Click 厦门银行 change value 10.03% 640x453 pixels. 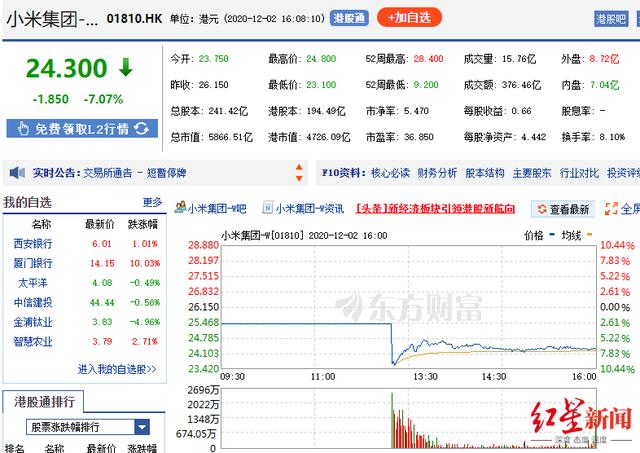145,263
